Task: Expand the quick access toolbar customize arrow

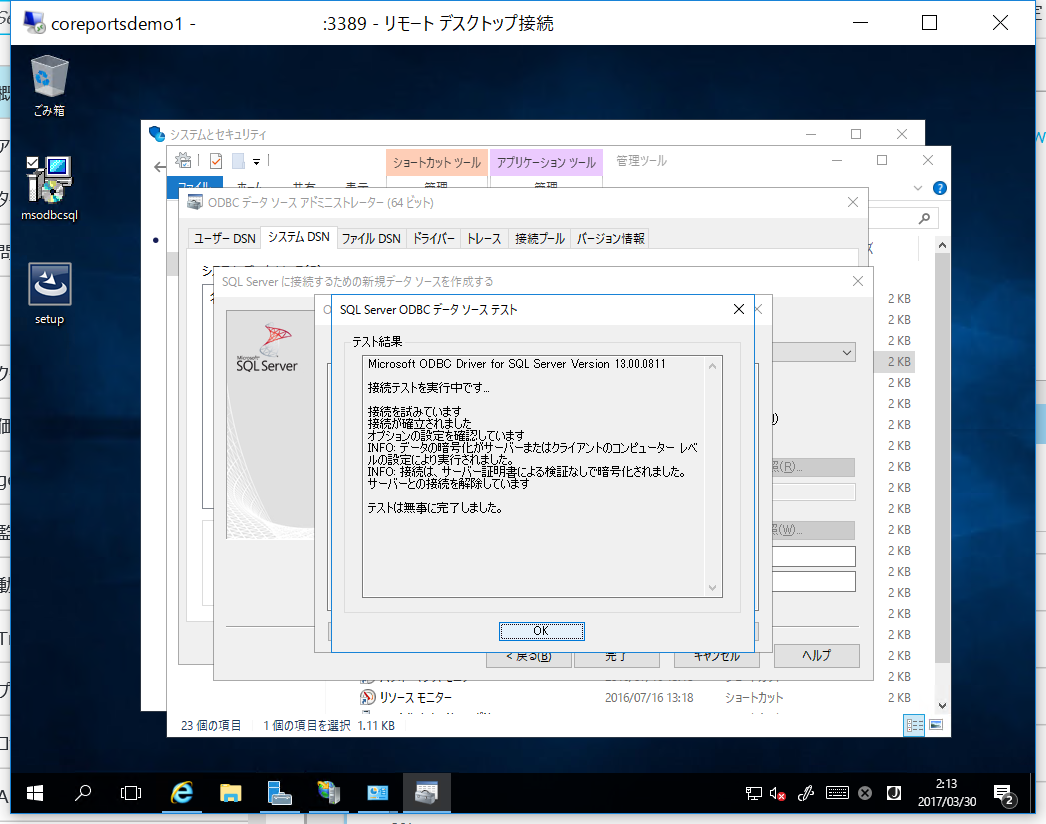Action: point(256,161)
